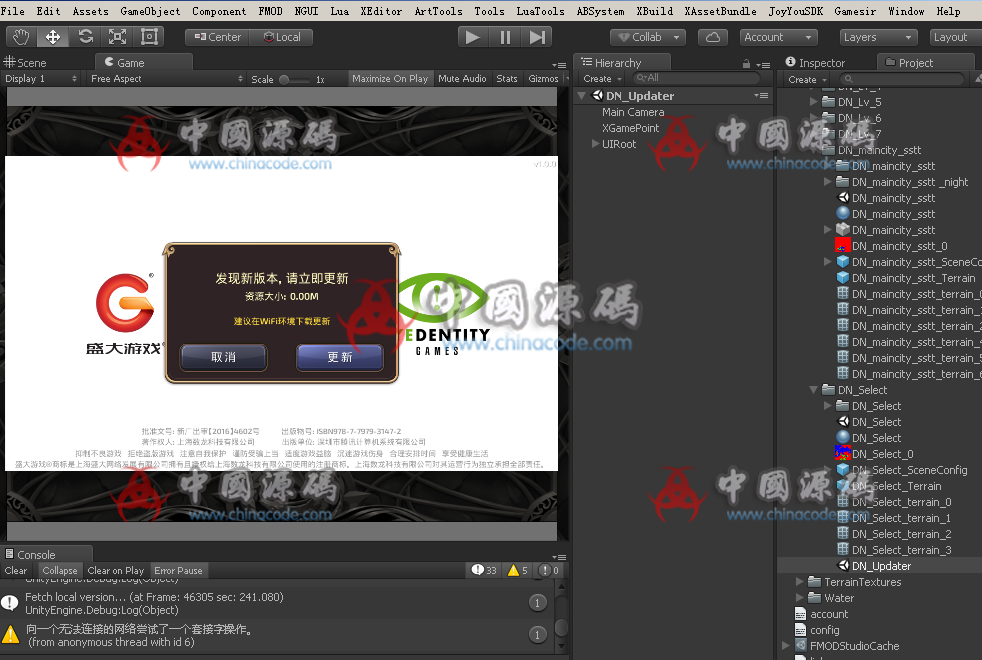Toggle Maximize On Play
The height and width of the screenshot is (660, 982).
(390, 79)
